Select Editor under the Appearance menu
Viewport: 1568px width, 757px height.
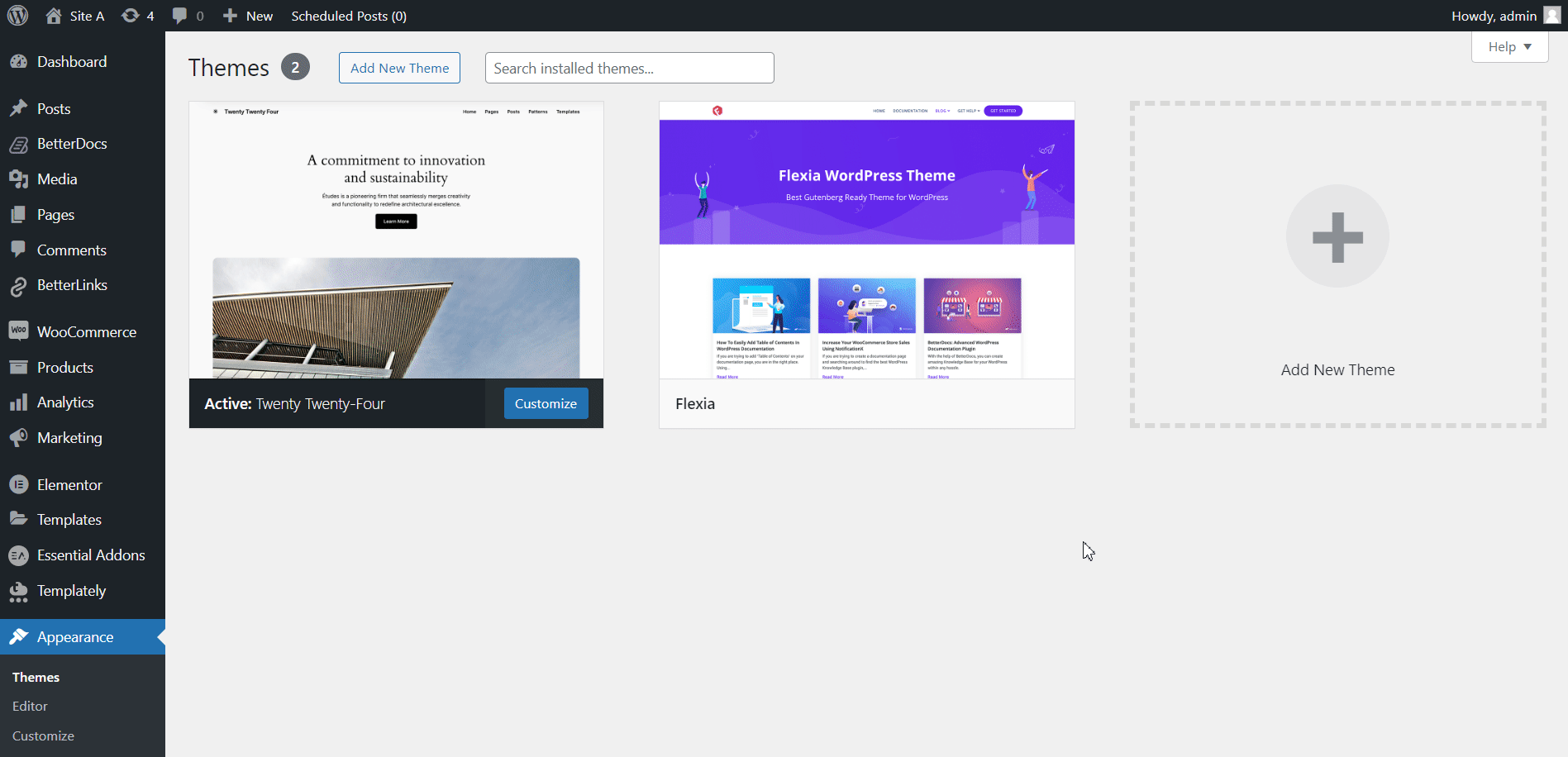(x=30, y=706)
